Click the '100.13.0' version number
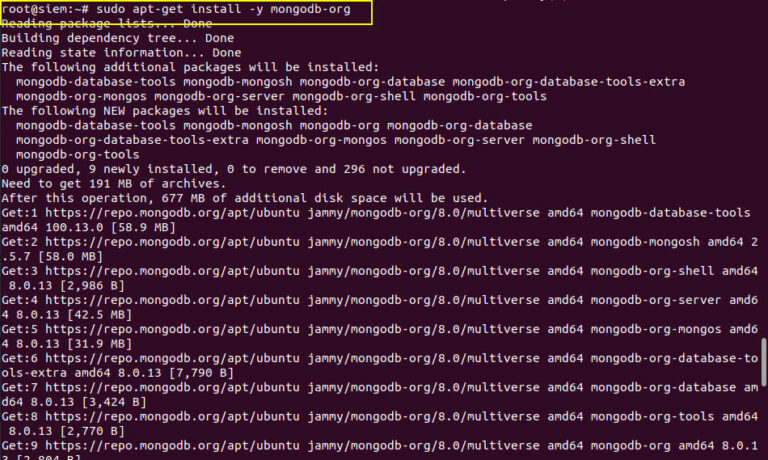 click(74, 227)
